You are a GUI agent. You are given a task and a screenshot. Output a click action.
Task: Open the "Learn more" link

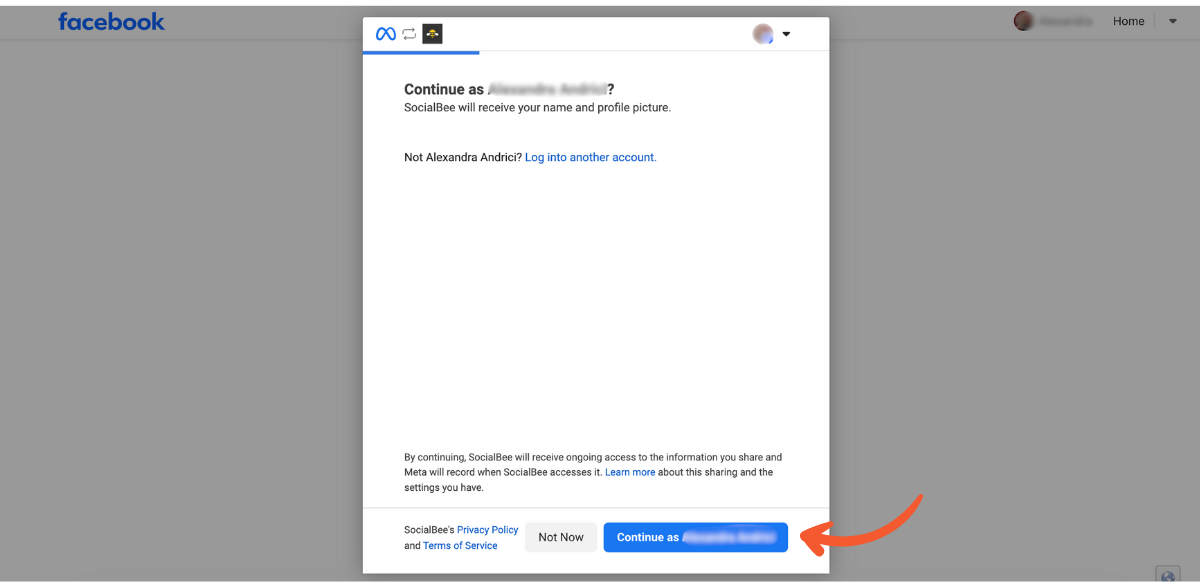(630, 472)
